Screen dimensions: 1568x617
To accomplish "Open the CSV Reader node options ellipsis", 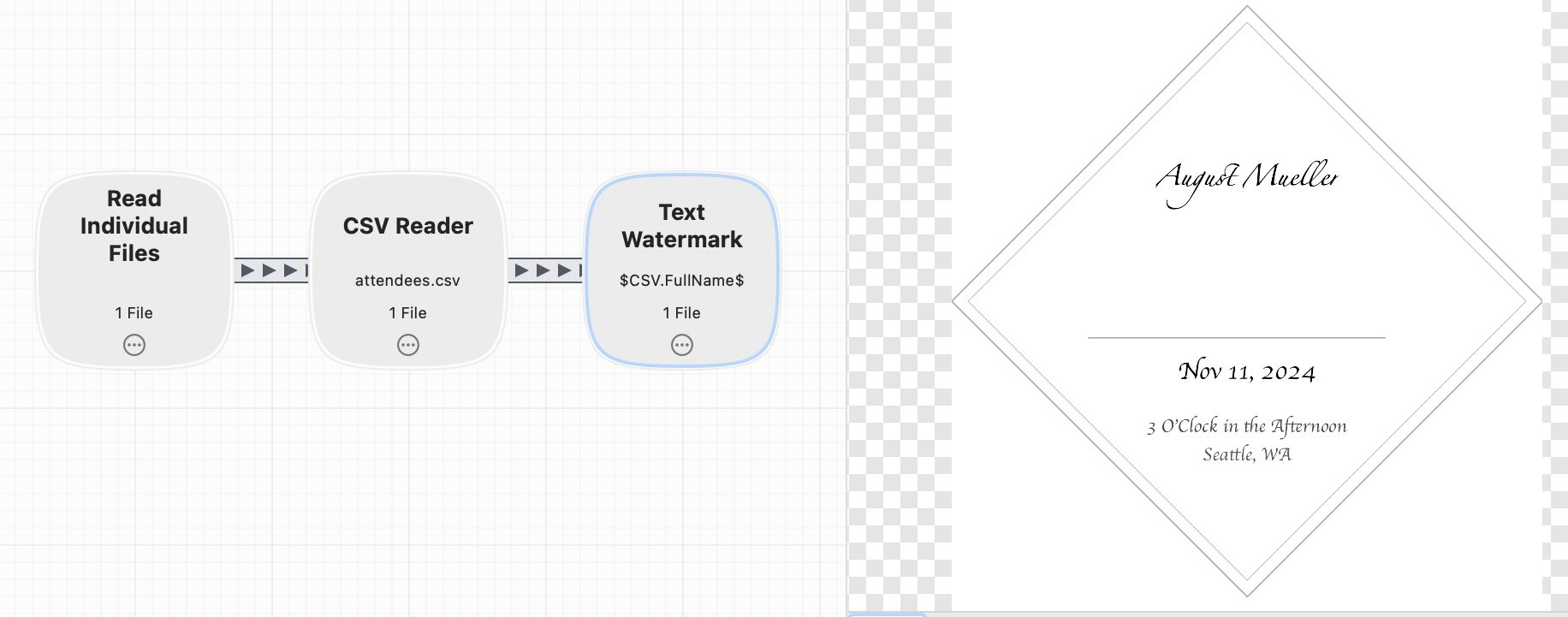I will pos(408,345).
